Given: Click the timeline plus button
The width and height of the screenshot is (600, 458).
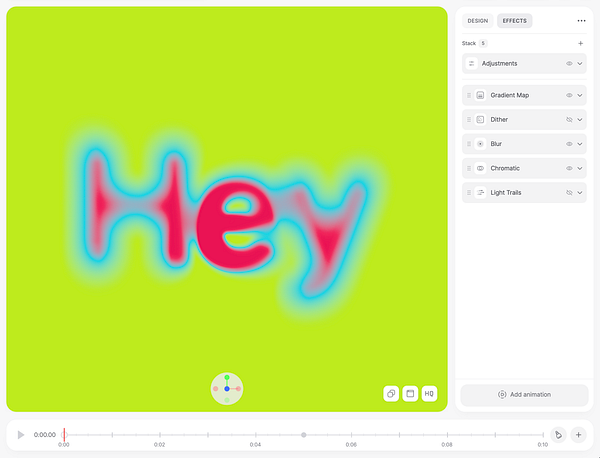Looking at the screenshot, I should click(x=578, y=435).
